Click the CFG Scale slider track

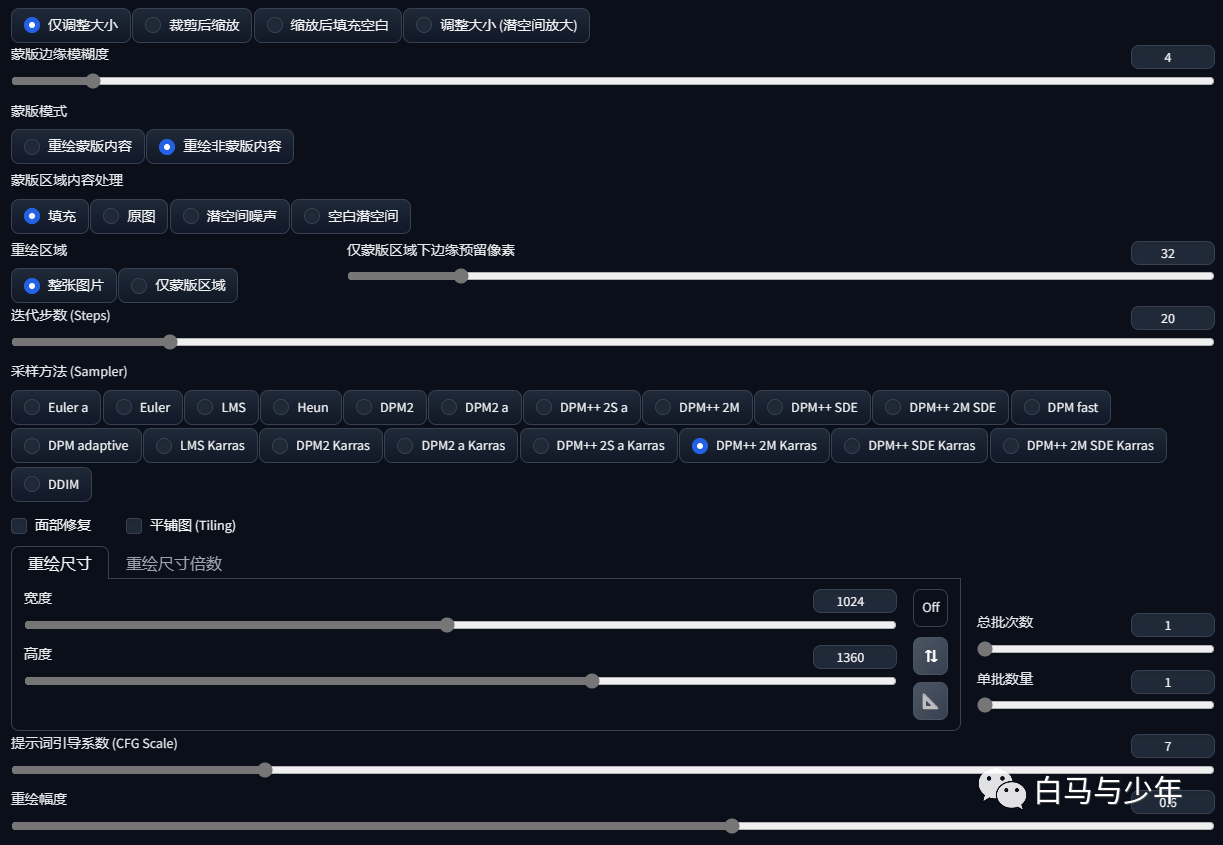(612, 770)
